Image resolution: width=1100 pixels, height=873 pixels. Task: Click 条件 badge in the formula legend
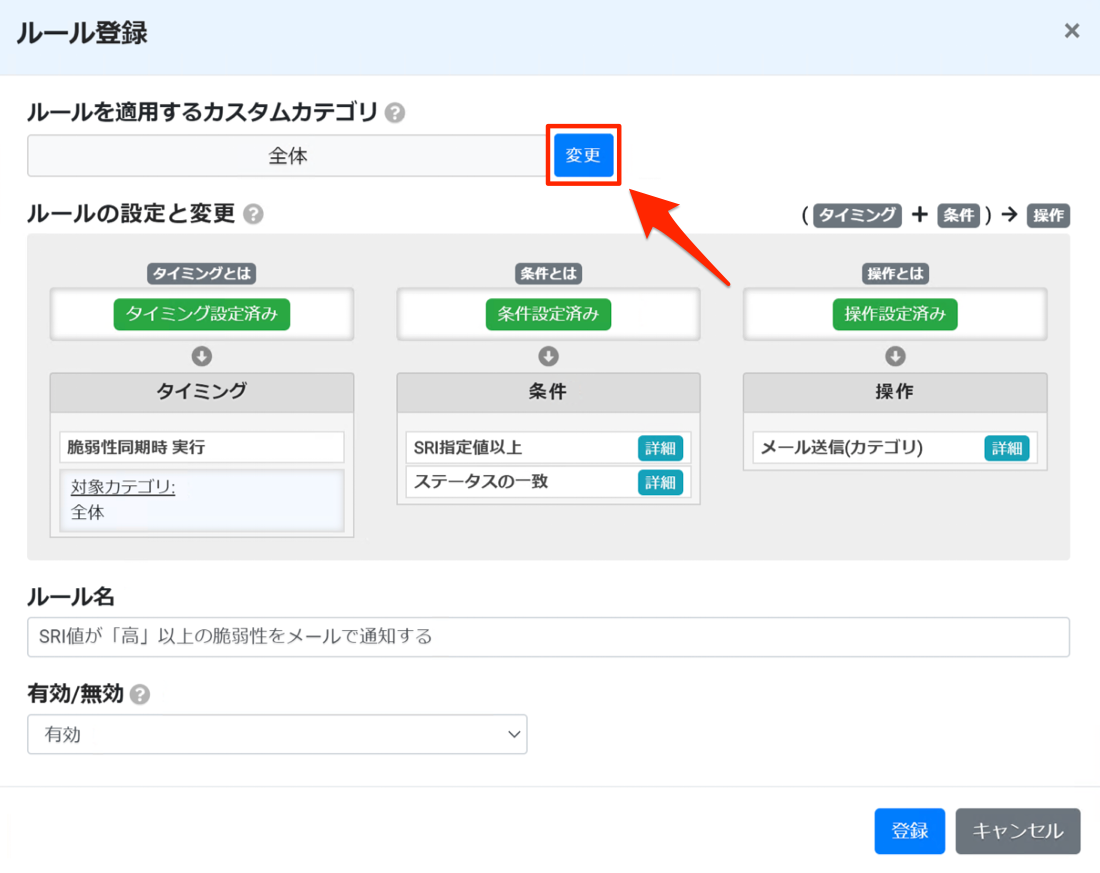pos(958,215)
